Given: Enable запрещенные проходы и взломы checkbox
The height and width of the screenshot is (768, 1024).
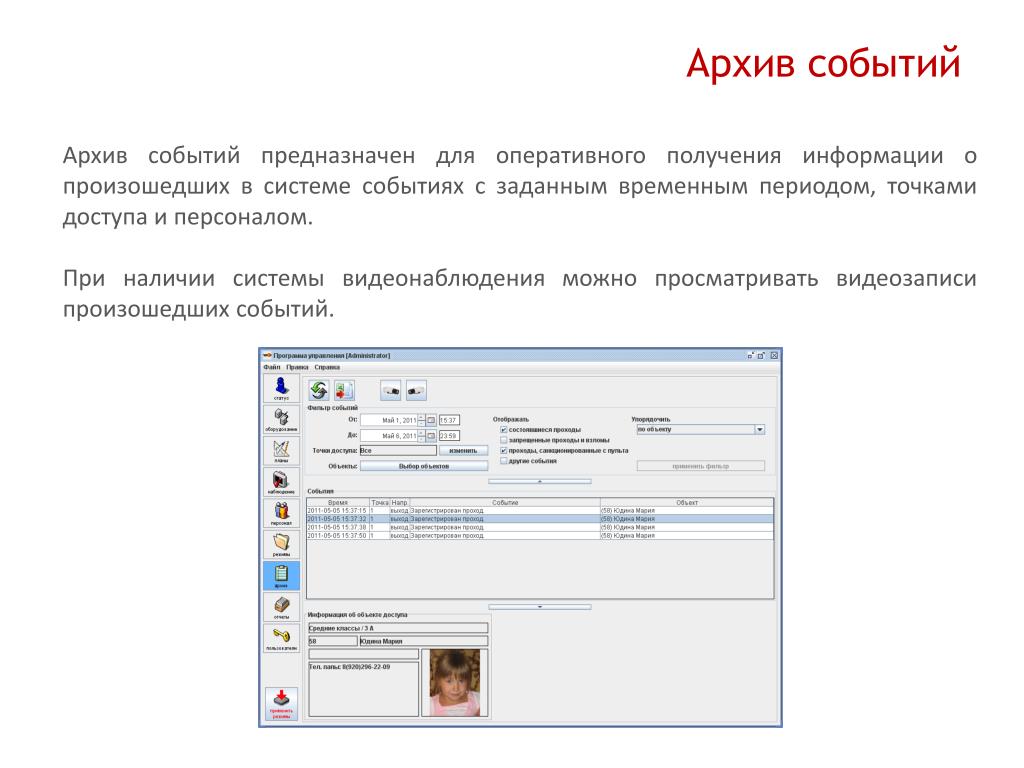Looking at the screenshot, I should coord(504,440).
